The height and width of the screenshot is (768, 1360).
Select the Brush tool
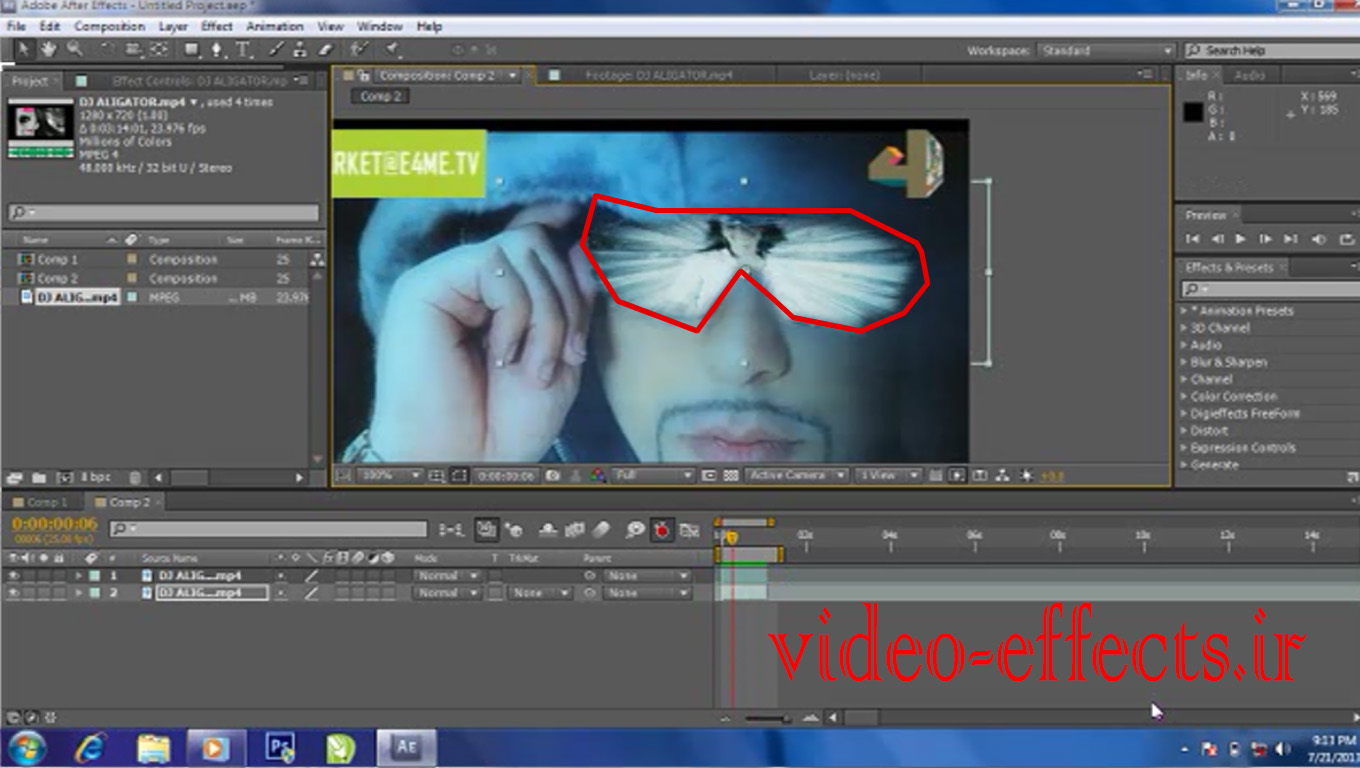click(277, 49)
